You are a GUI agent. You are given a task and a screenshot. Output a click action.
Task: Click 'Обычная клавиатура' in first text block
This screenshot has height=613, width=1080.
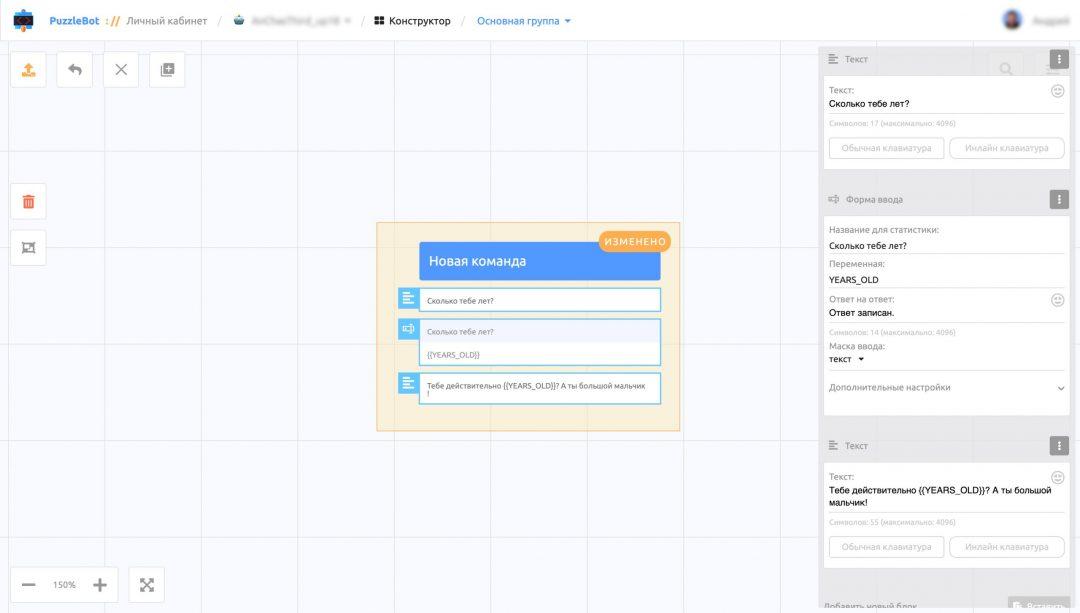(886, 148)
